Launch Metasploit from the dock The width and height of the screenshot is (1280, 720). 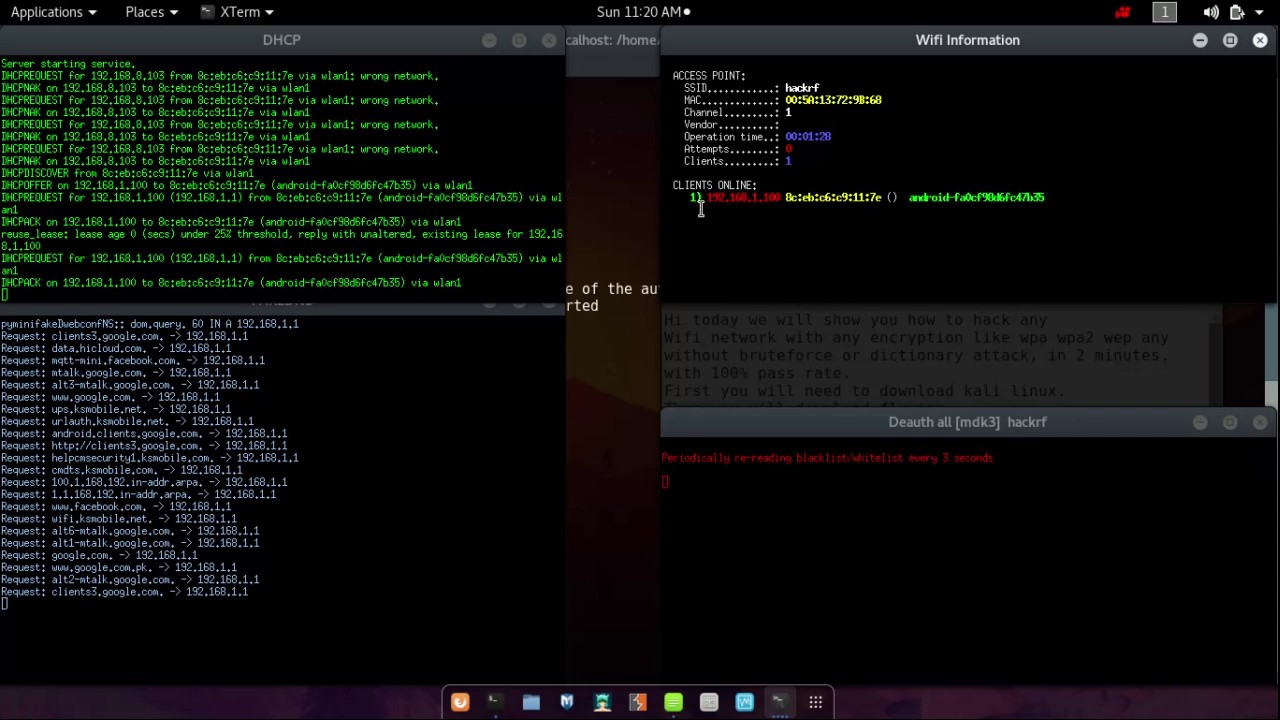pyautogui.click(x=566, y=702)
